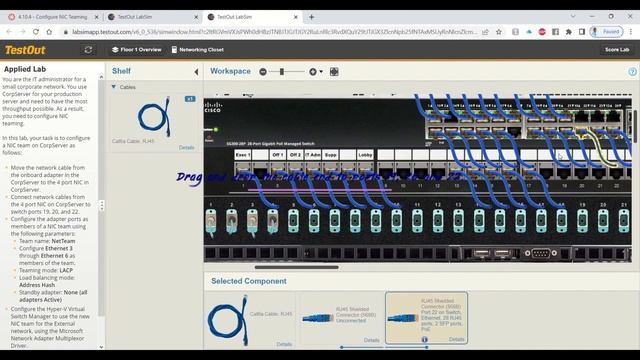Viewport: 640px width, 360px height.
Task: Open Details link under selected Cat5e cable
Action: (x=284, y=344)
